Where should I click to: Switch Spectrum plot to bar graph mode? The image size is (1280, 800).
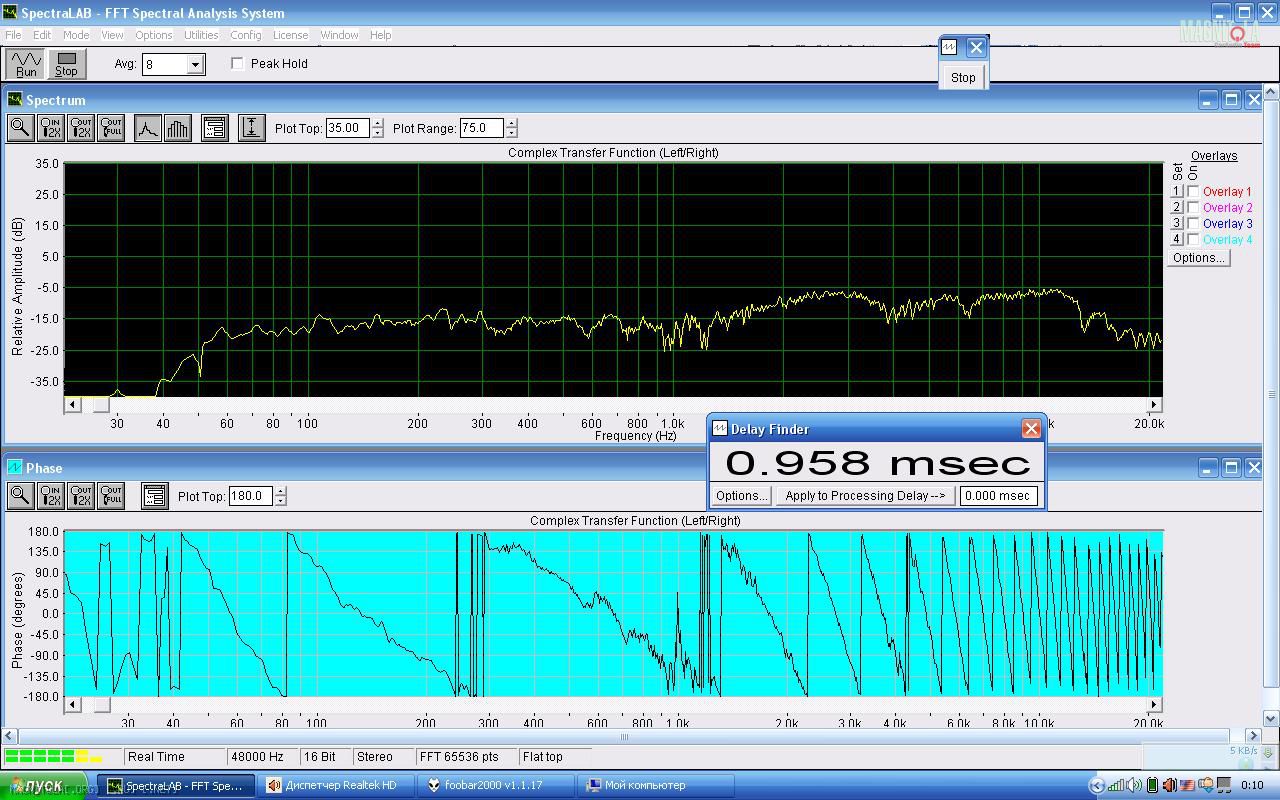tap(177, 128)
